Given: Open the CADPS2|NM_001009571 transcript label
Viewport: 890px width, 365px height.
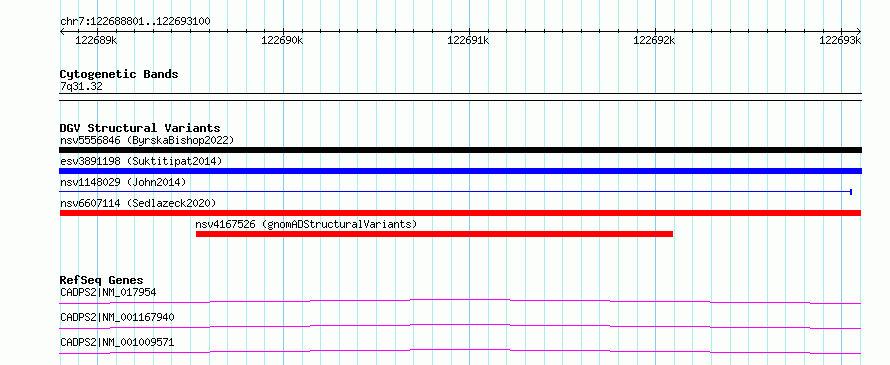Looking at the screenshot, I should point(117,343).
